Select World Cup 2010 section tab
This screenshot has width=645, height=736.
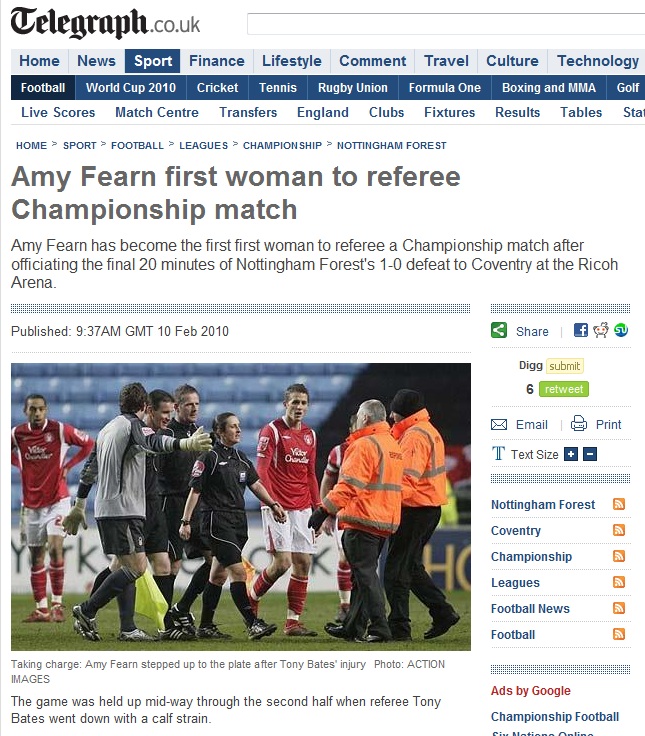(131, 88)
